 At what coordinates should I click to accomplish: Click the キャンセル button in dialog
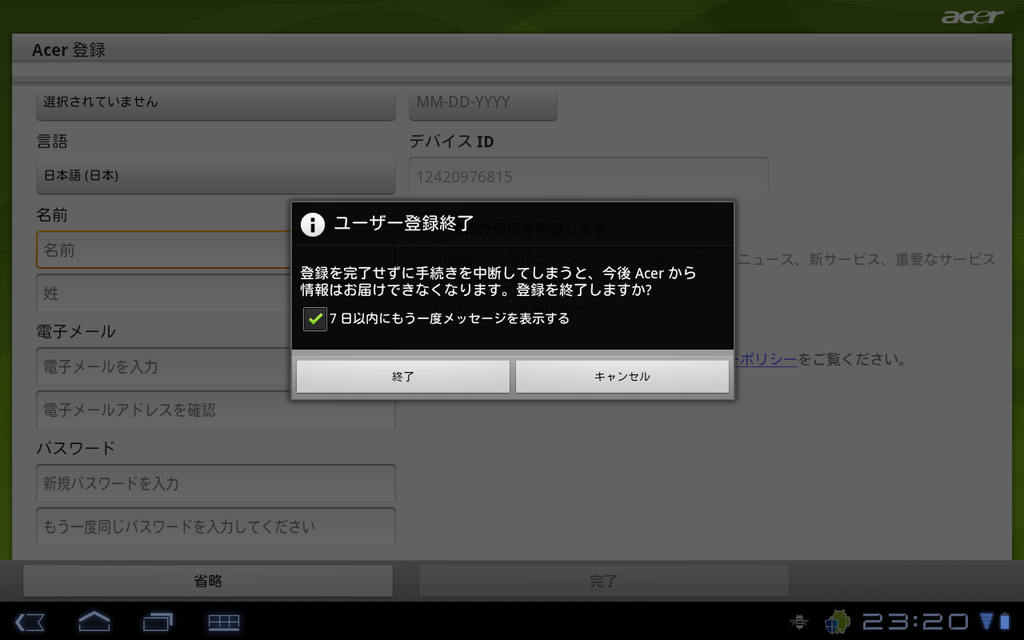pos(622,377)
